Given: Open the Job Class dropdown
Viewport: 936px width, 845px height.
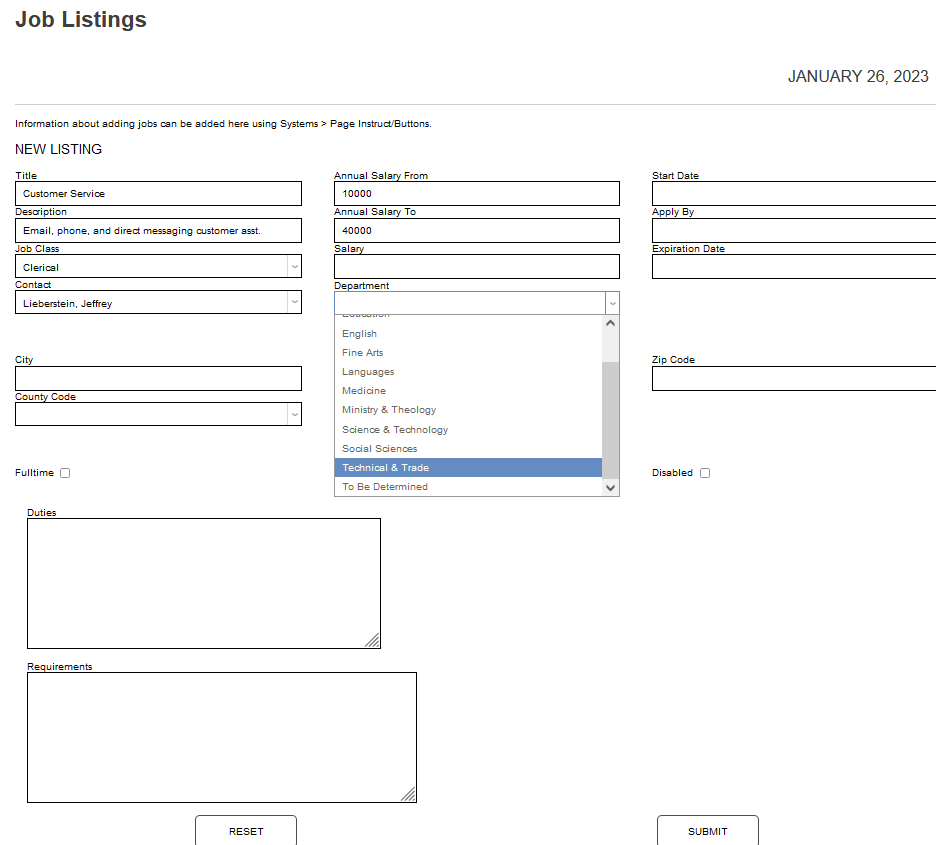Looking at the screenshot, I should pos(294,267).
